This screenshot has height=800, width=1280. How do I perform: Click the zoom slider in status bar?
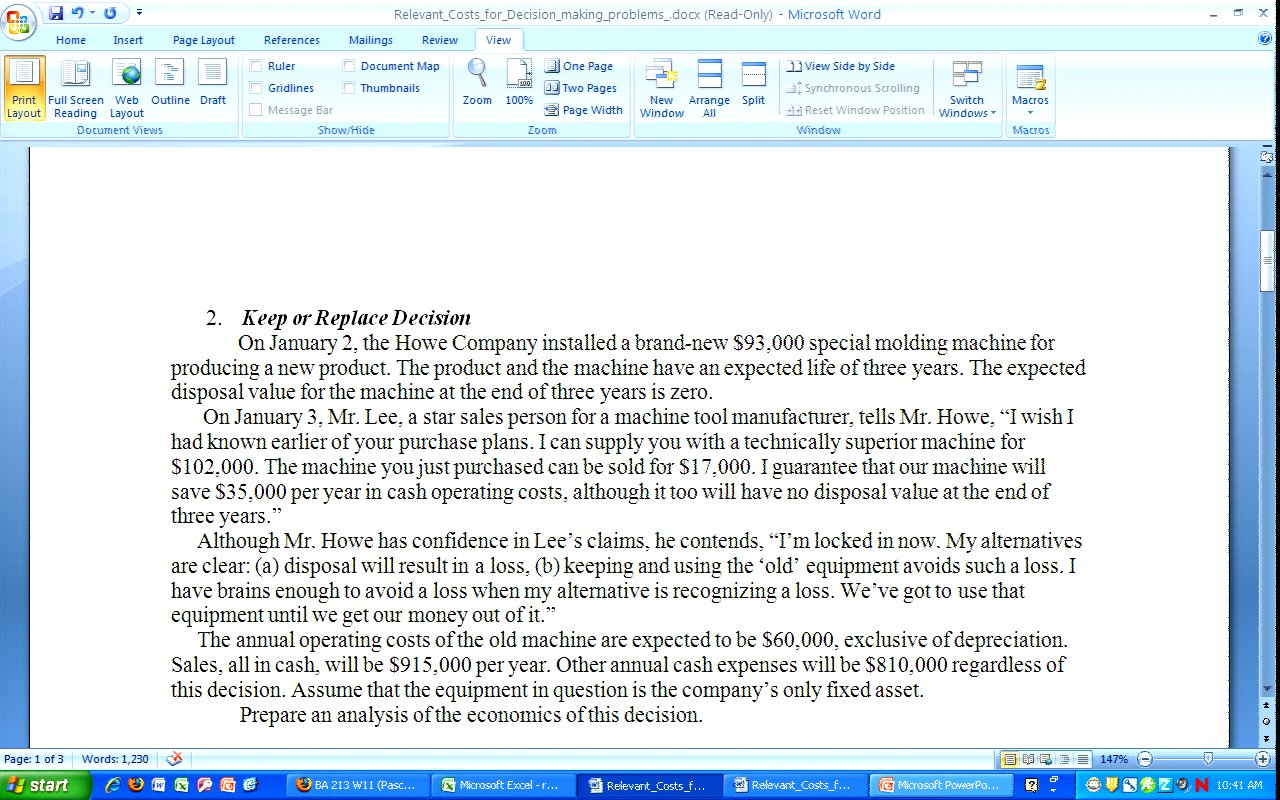[x=1208, y=759]
